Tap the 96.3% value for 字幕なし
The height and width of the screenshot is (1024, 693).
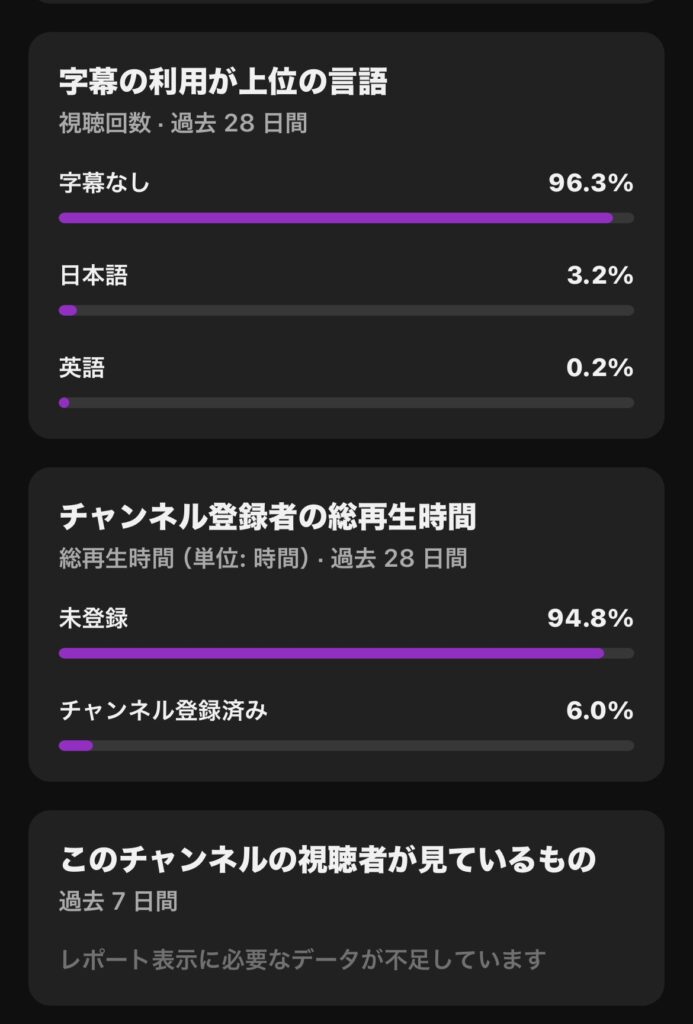(x=590, y=183)
